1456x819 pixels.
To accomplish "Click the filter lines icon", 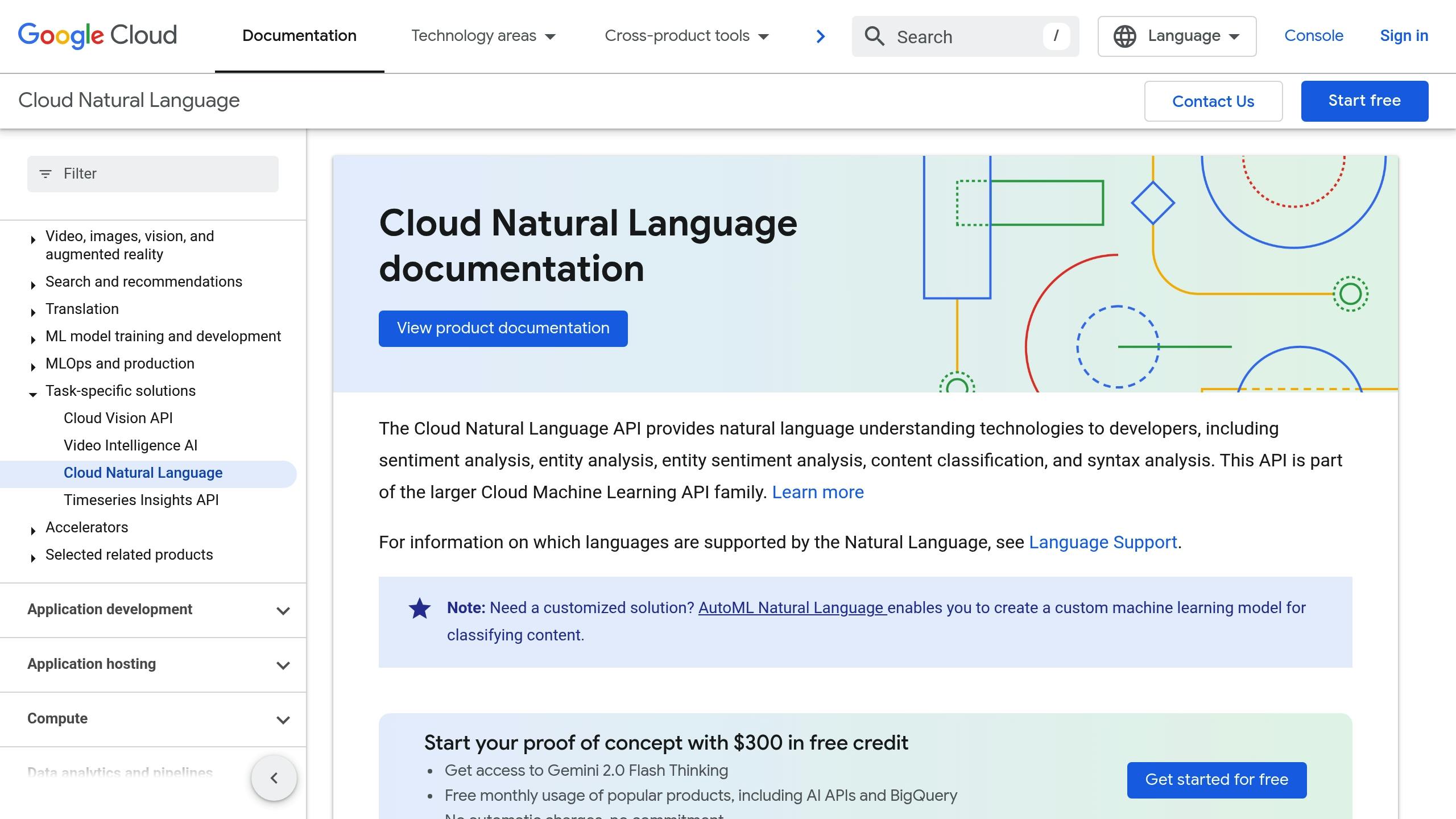I will tap(45, 173).
